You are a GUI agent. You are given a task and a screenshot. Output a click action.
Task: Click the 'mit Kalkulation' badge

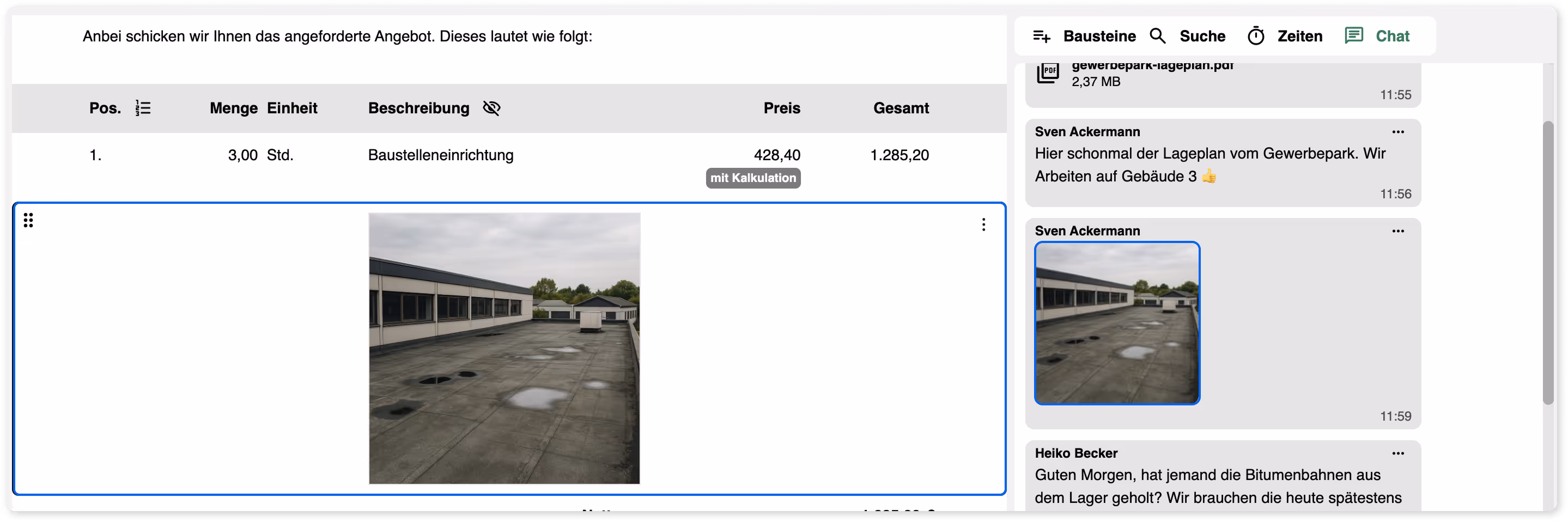coord(753,178)
